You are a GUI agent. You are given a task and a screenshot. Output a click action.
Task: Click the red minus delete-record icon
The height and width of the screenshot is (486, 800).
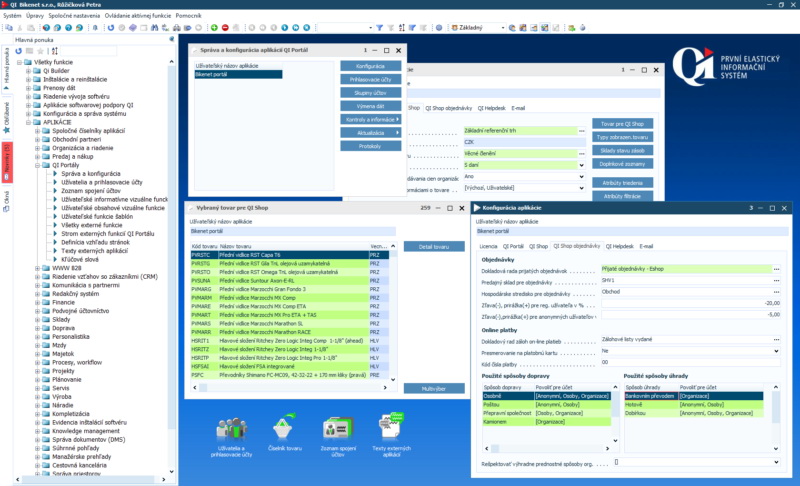(225, 28)
